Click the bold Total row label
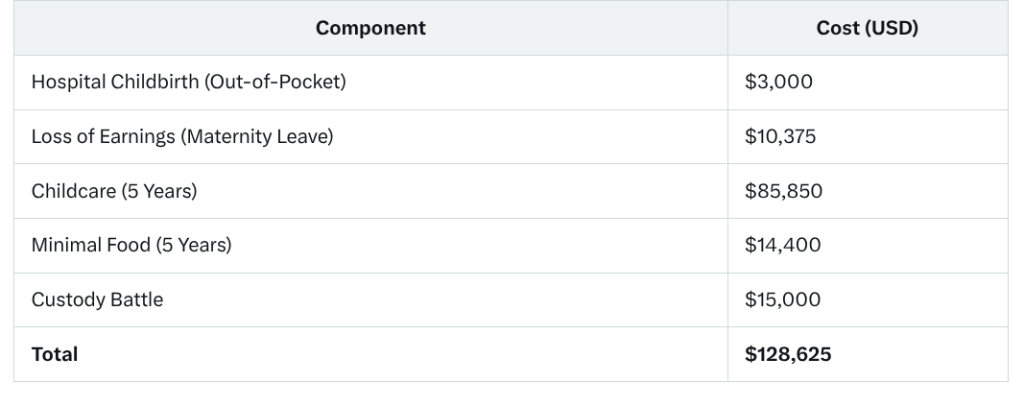The width and height of the screenshot is (1024, 406). 55,354
